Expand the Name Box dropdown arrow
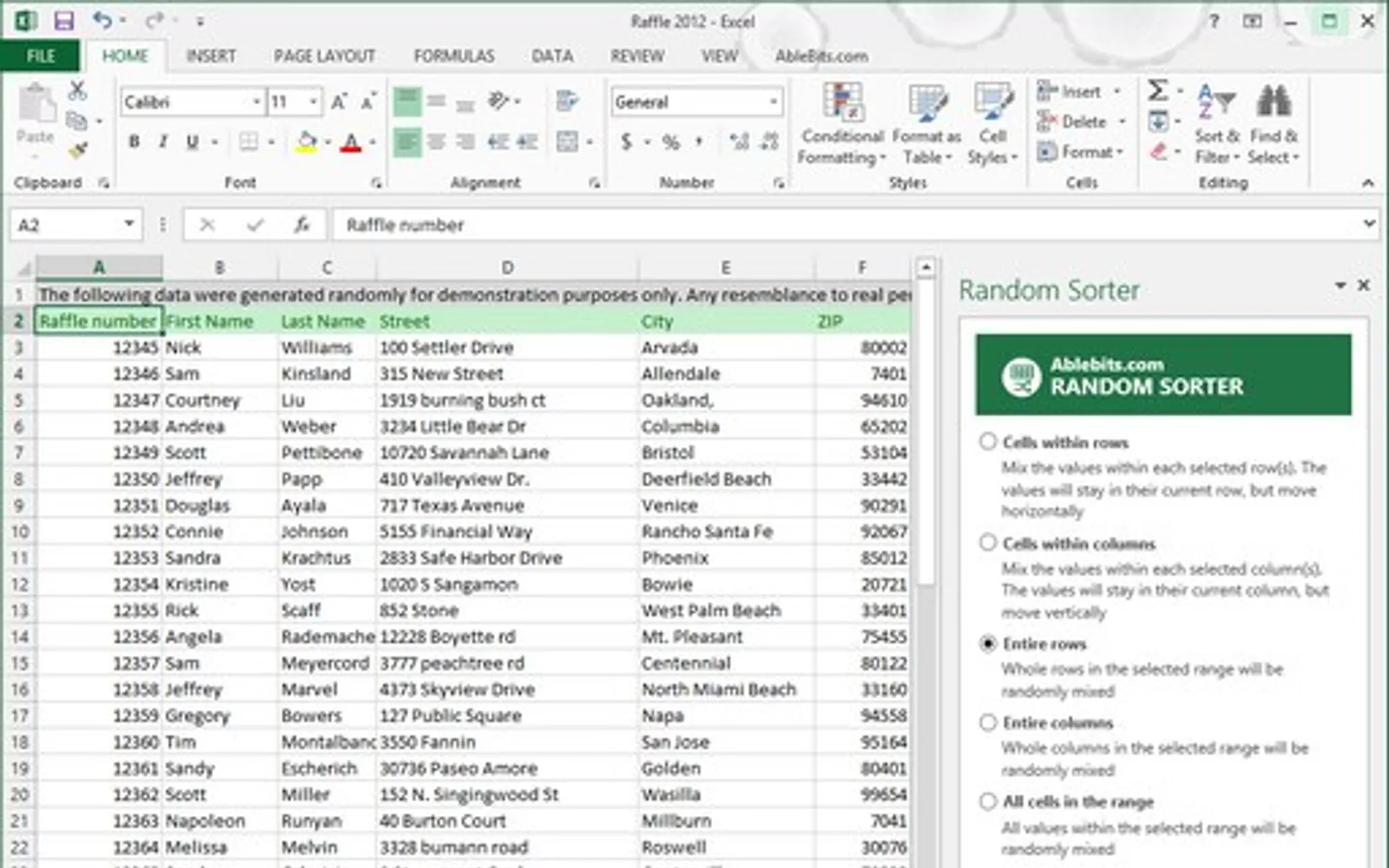Screen dimensions: 1389x868 point(128,225)
